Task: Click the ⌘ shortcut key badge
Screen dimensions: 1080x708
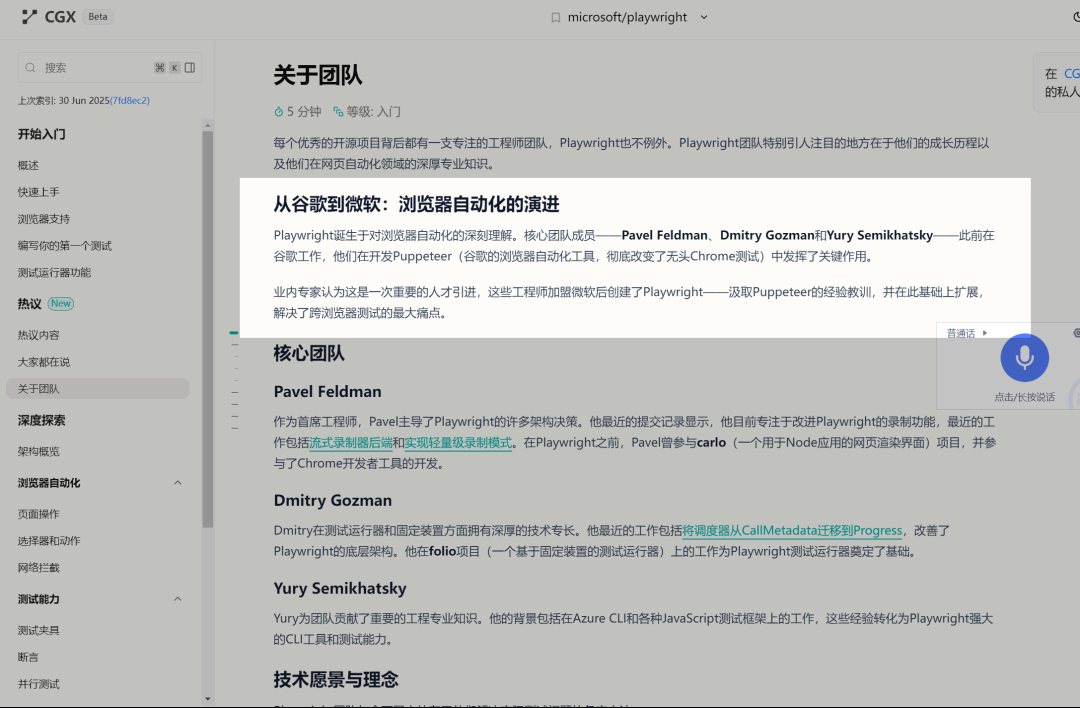Action: [160, 67]
